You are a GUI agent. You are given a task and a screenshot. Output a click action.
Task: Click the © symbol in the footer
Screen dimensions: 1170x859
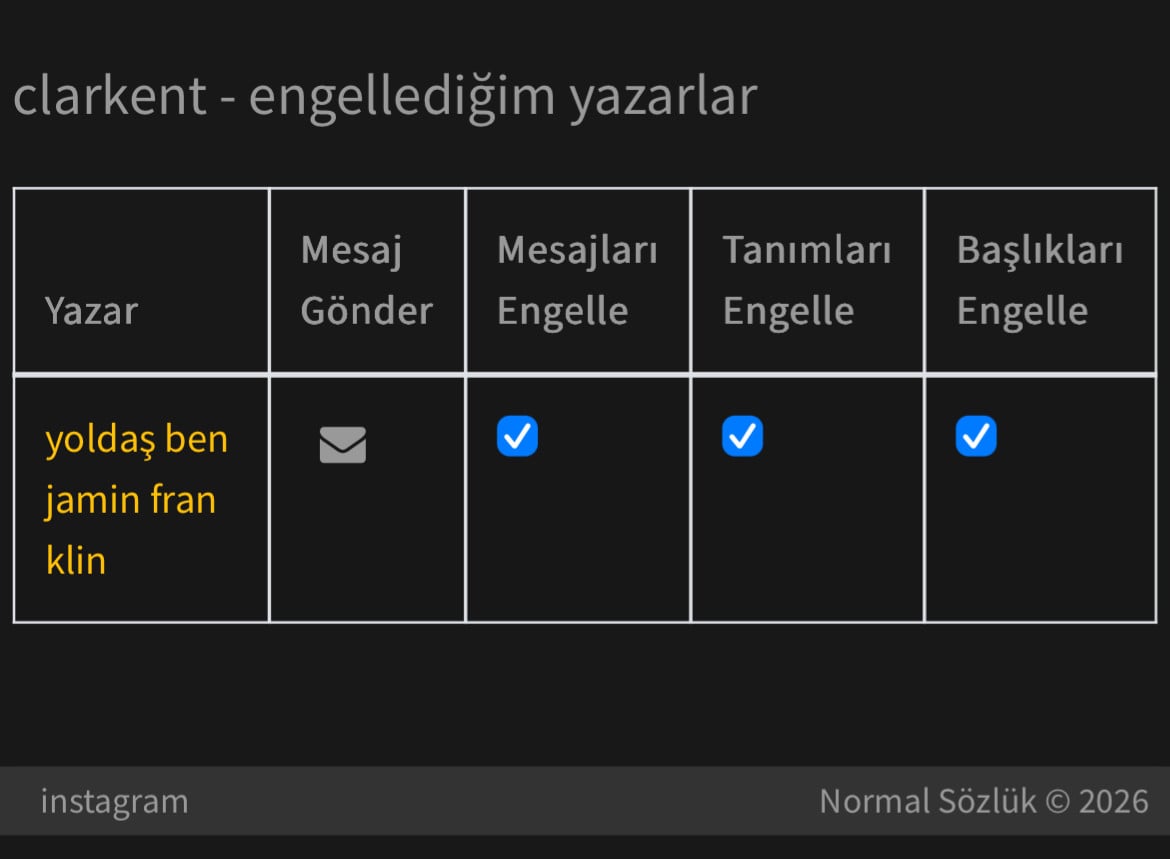[1058, 801]
